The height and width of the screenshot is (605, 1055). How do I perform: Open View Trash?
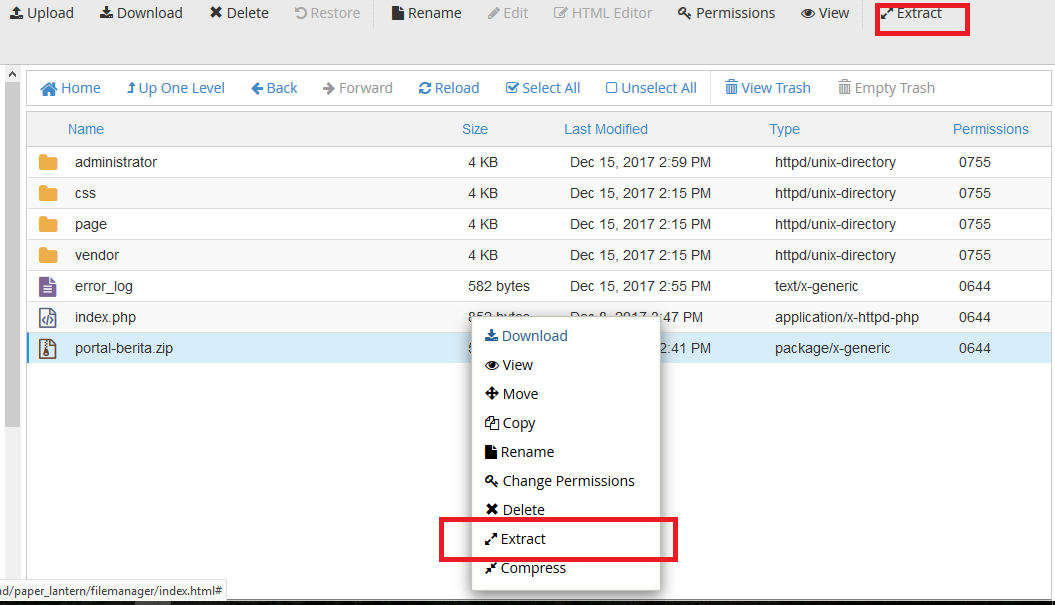tap(767, 88)
